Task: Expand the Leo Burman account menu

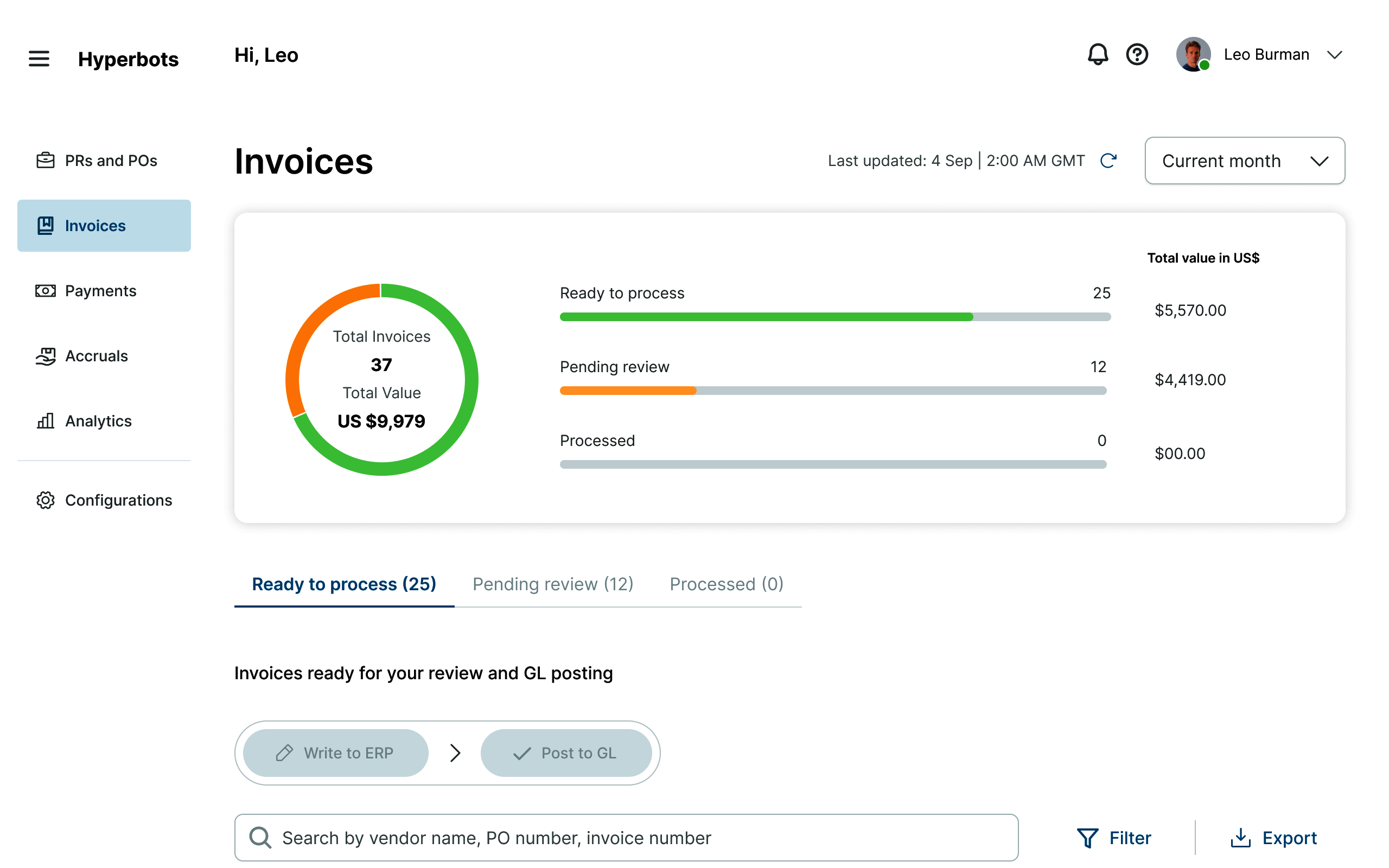Action: click(x=1335, y=55)
